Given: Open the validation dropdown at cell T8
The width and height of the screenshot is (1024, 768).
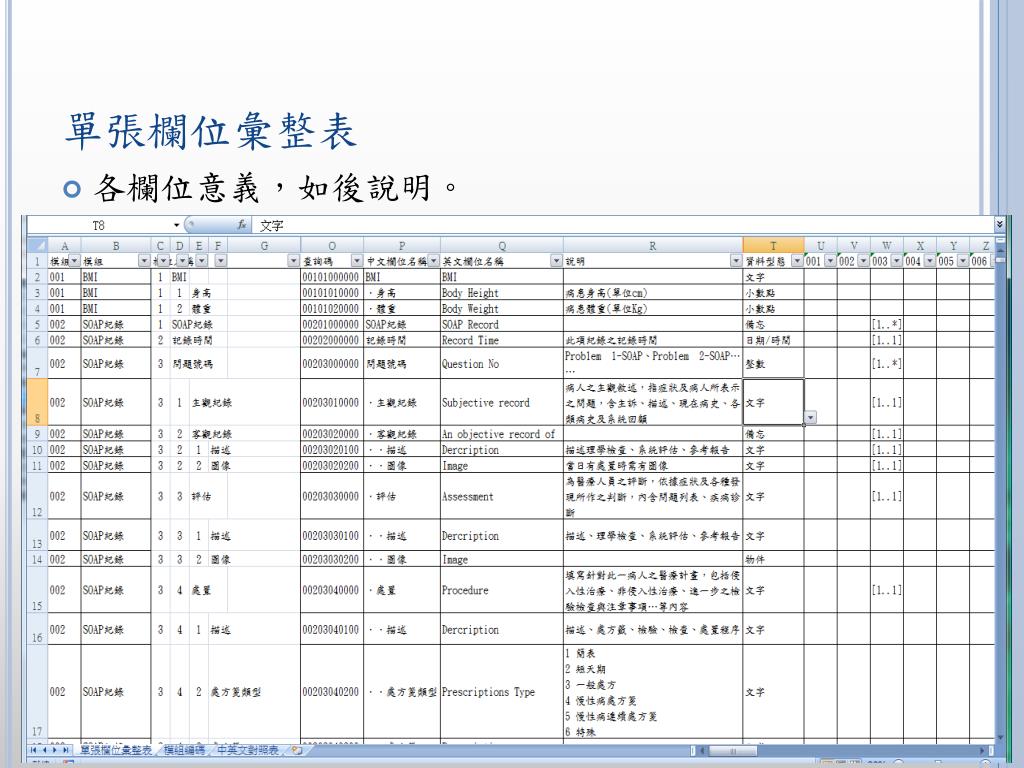Looking at the screenshot, I should coord(810,417).
